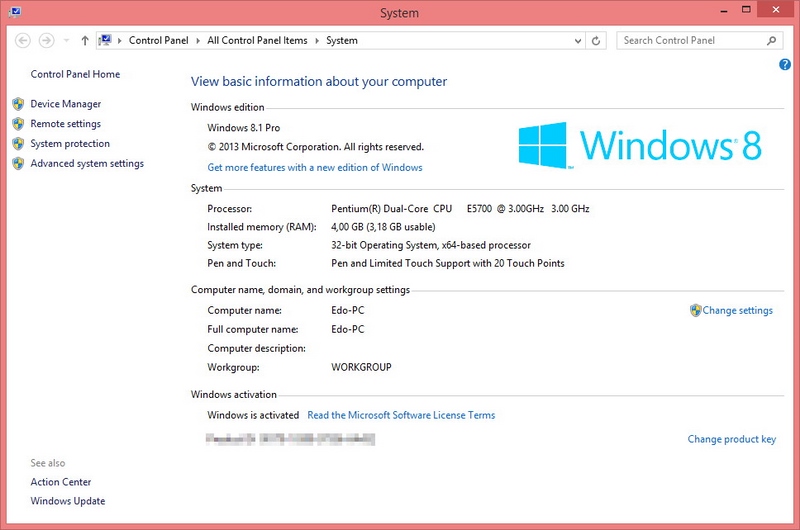Select Control Panel breadcrumb
800x530 pixels.
pyautogui.click(x=159, y=40)
